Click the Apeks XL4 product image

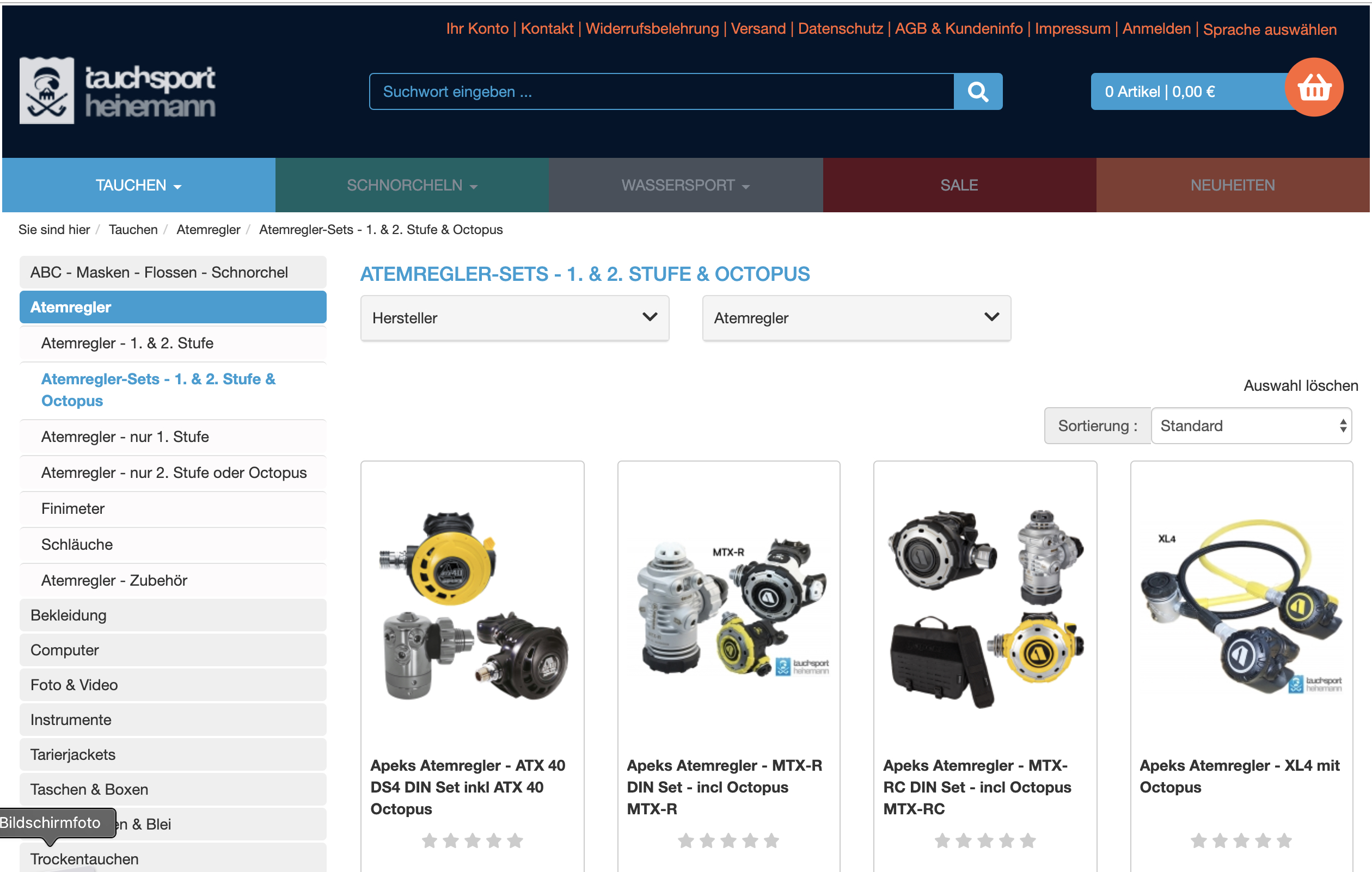pyautogui.click(x=1241, y=606)
